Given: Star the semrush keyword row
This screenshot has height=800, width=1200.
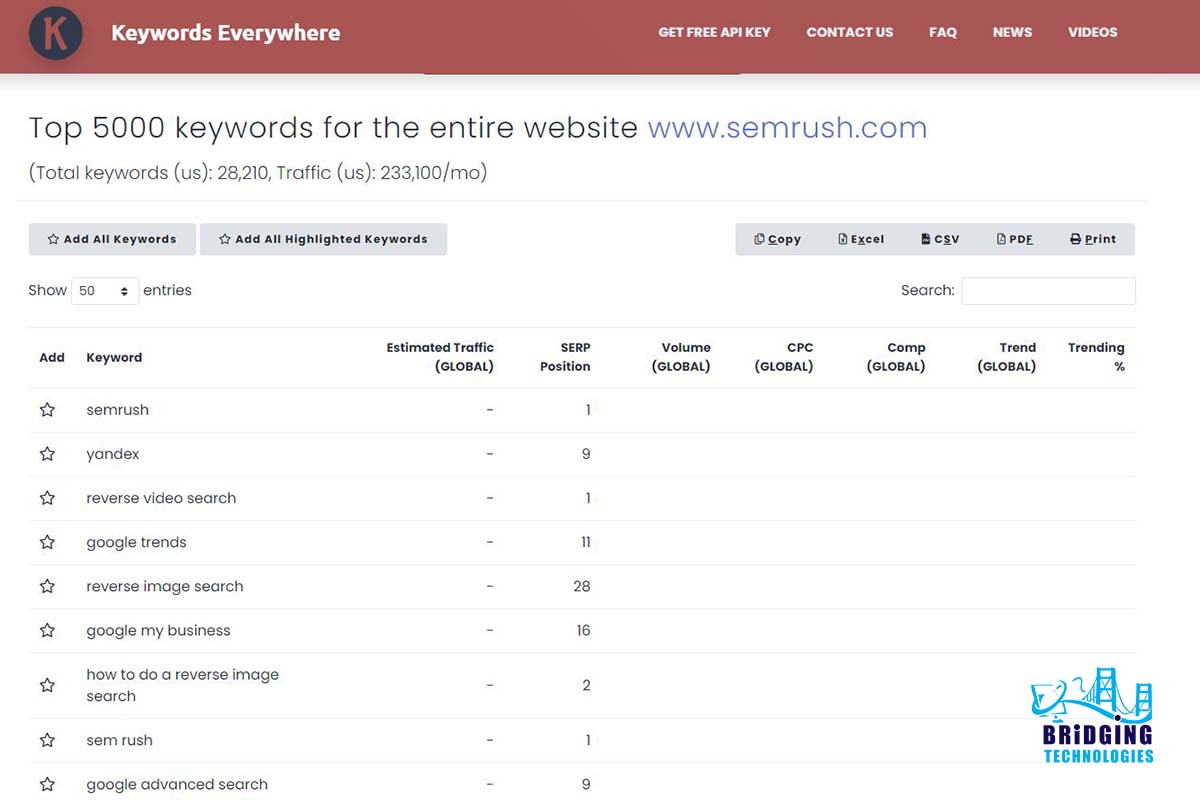Looking at the screenshot, I should tap(47, 410).
